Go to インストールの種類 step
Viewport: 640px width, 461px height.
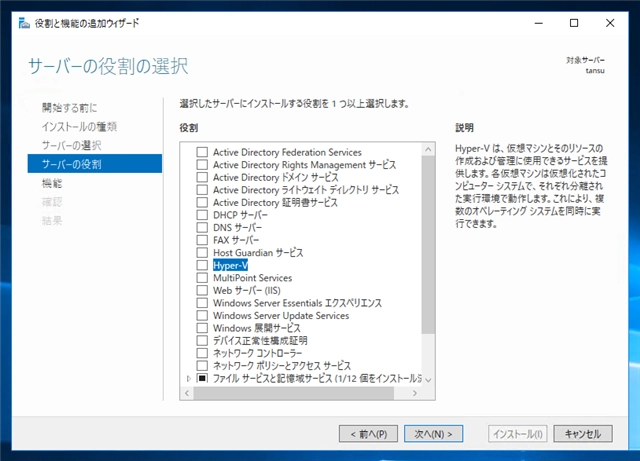coord(79,127)
